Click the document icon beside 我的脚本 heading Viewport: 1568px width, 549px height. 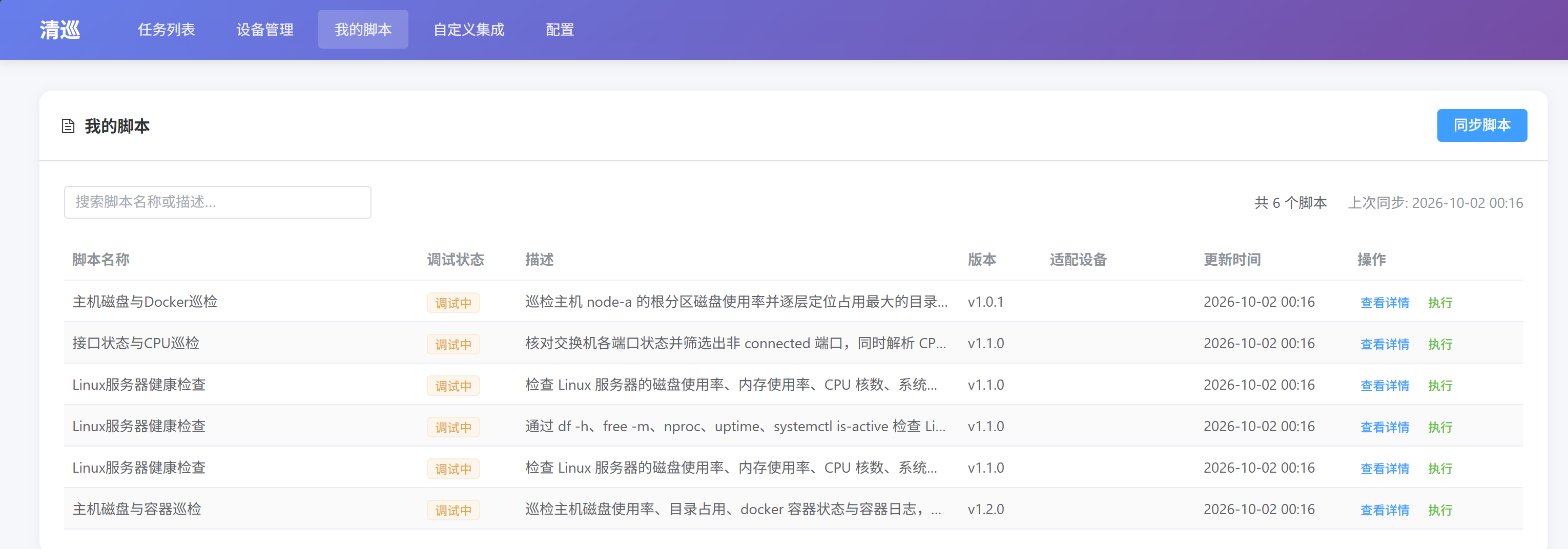point(68,126)
